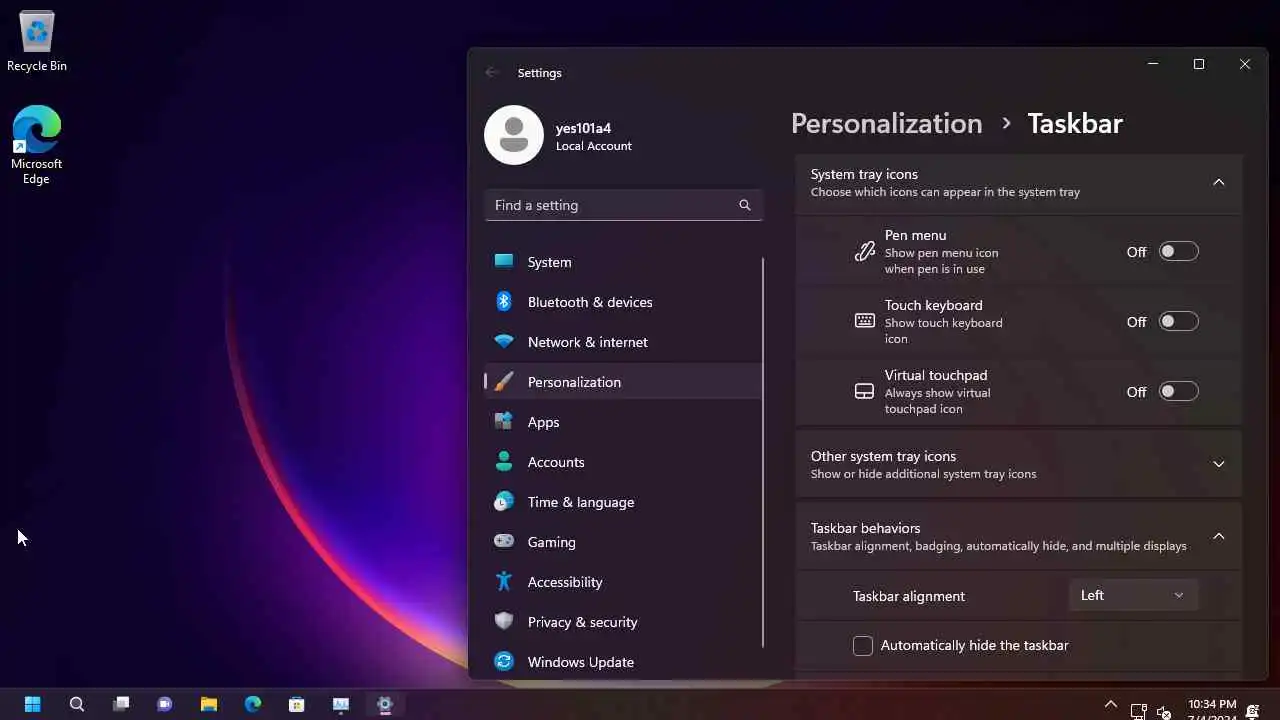The width and height of the screenshot is (1280, 720).
Task: Open the Apps settings category
Action: (x=623, y=422)
